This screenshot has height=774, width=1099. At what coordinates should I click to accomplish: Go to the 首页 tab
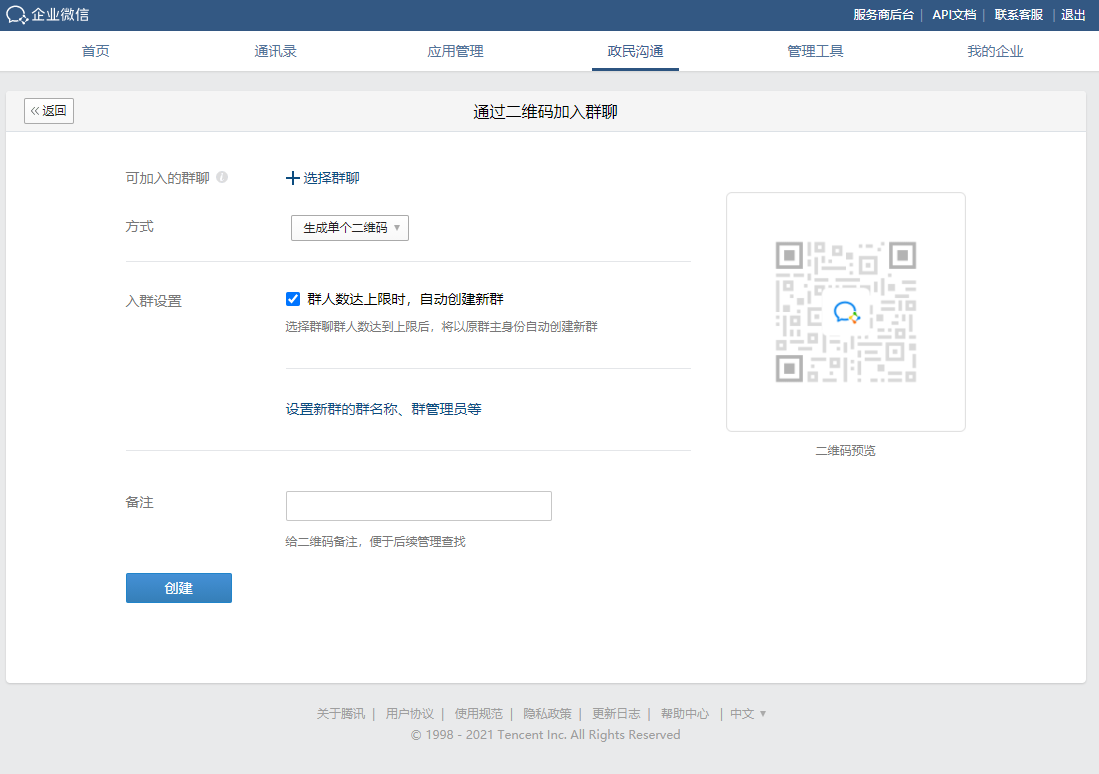click(x=95, y=51)
